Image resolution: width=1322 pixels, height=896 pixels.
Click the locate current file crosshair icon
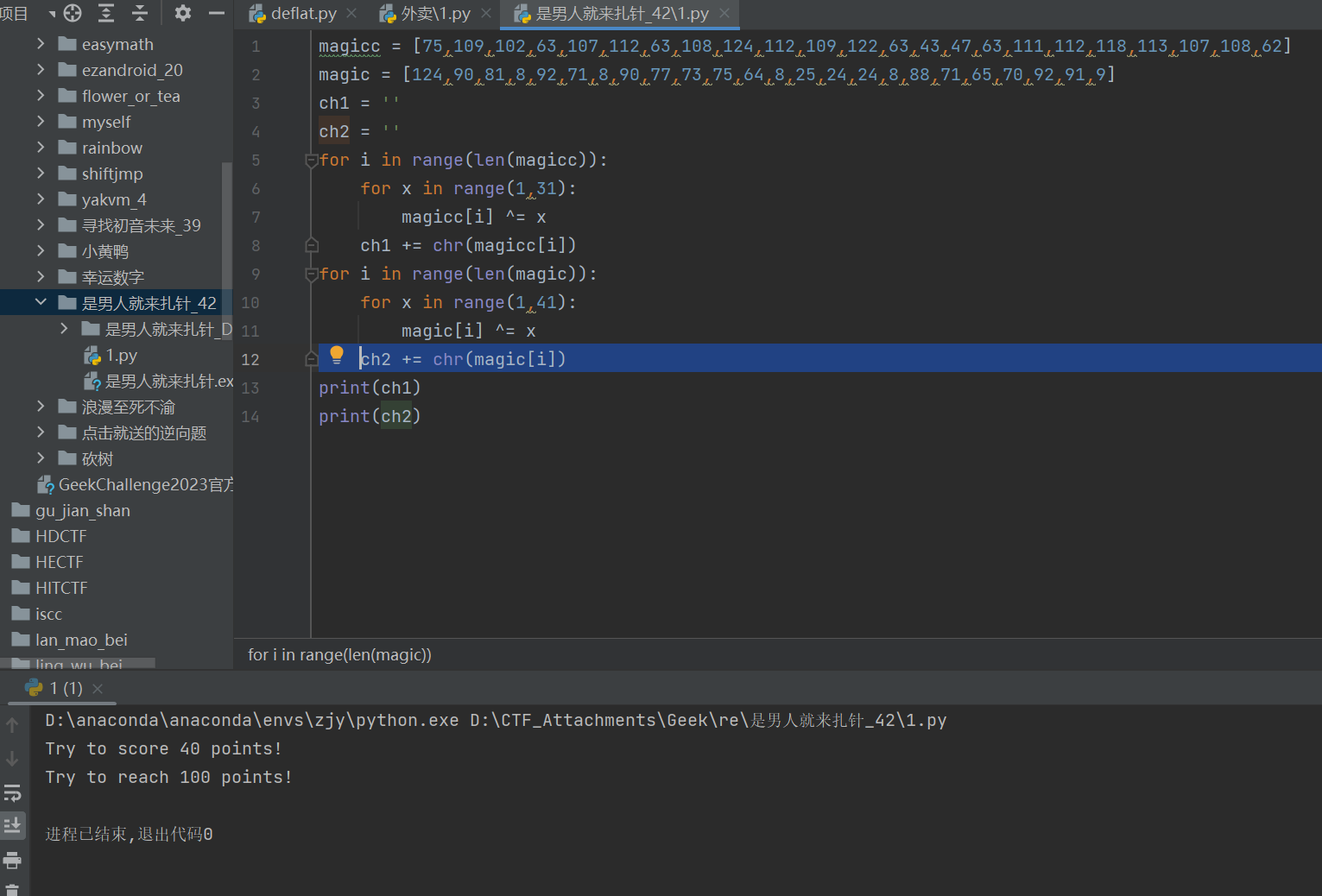73,13
